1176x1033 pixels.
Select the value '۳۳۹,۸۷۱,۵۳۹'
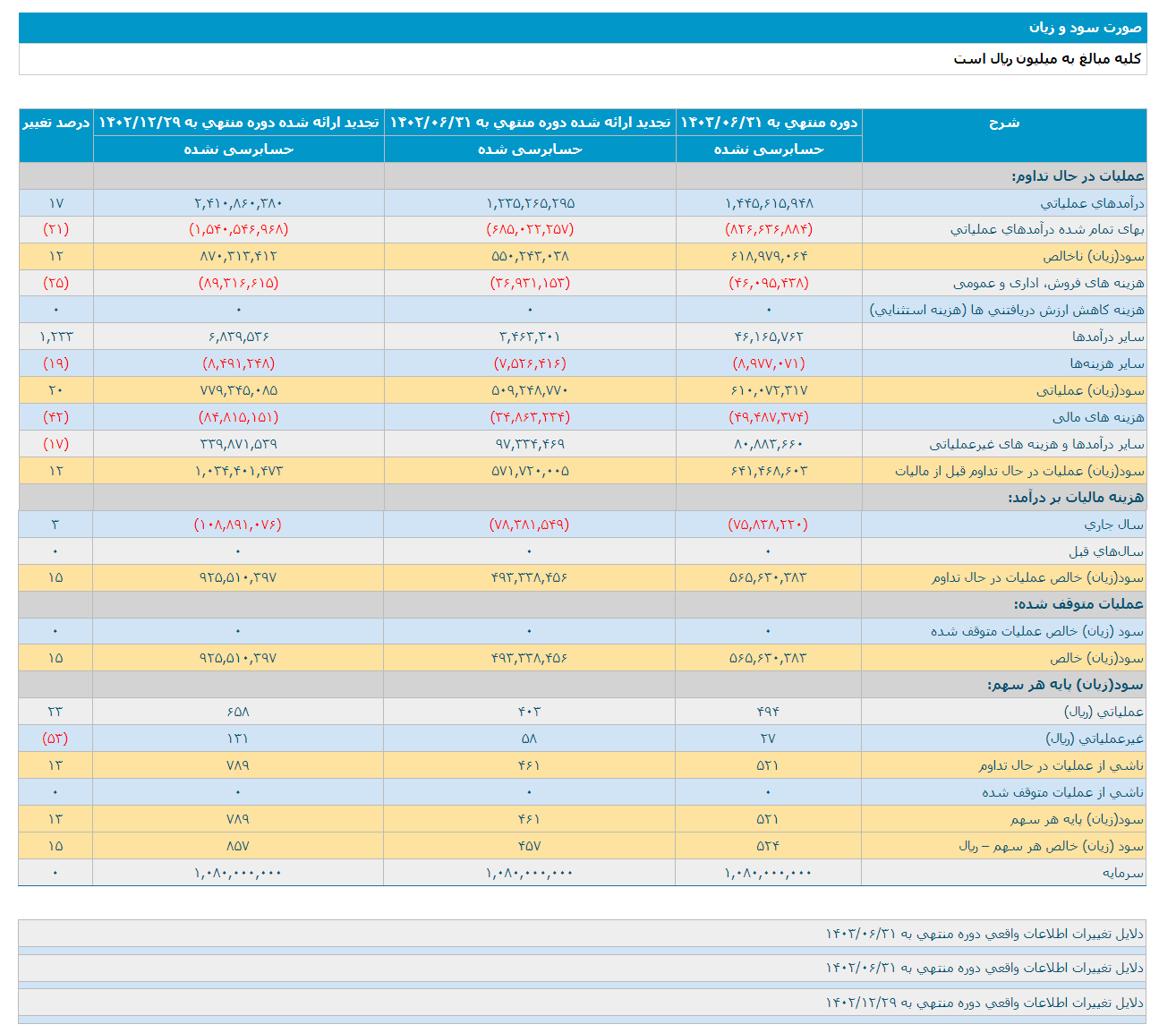[238, 445]
